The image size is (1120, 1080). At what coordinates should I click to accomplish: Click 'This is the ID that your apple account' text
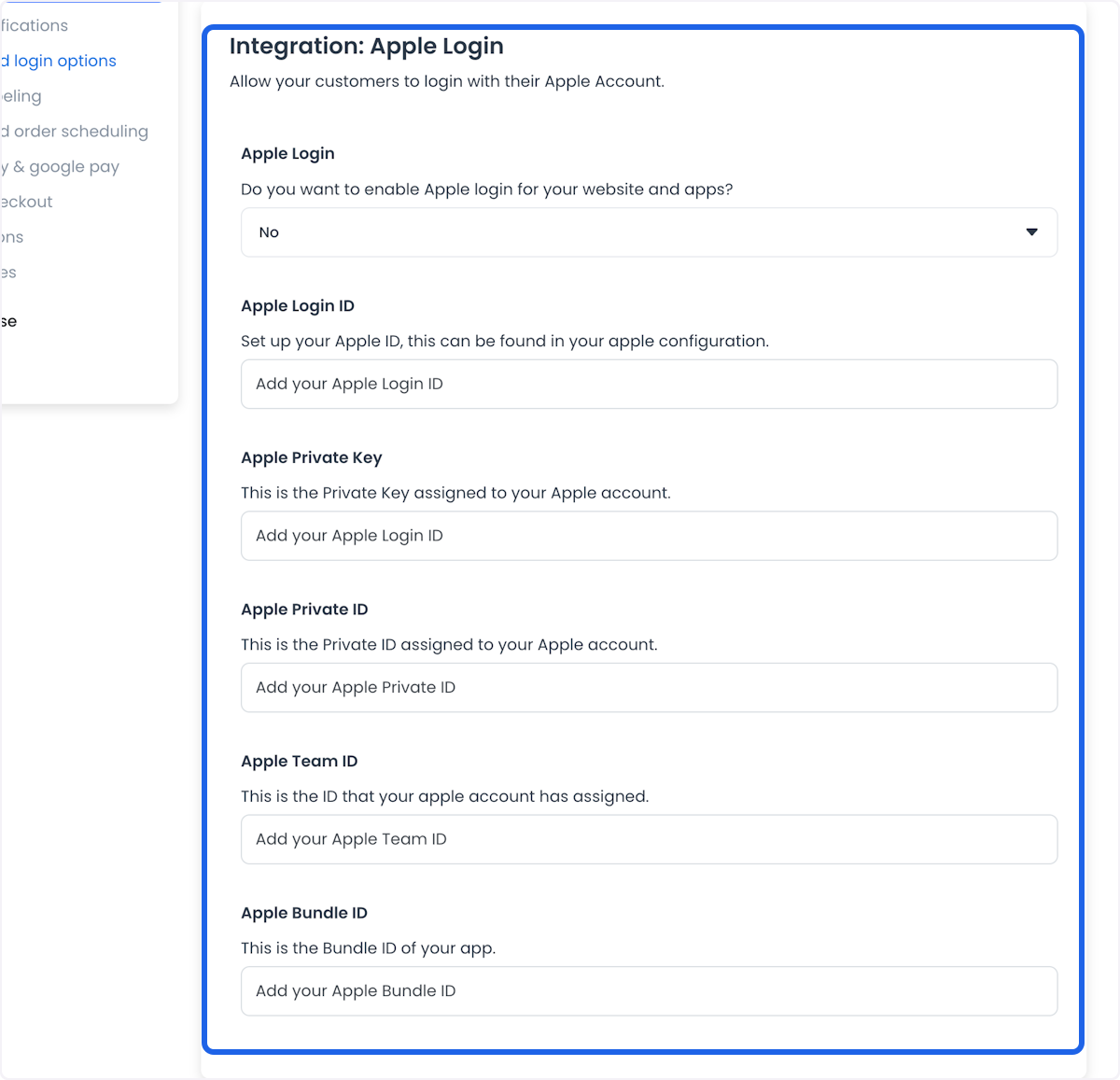click(444, 796)
